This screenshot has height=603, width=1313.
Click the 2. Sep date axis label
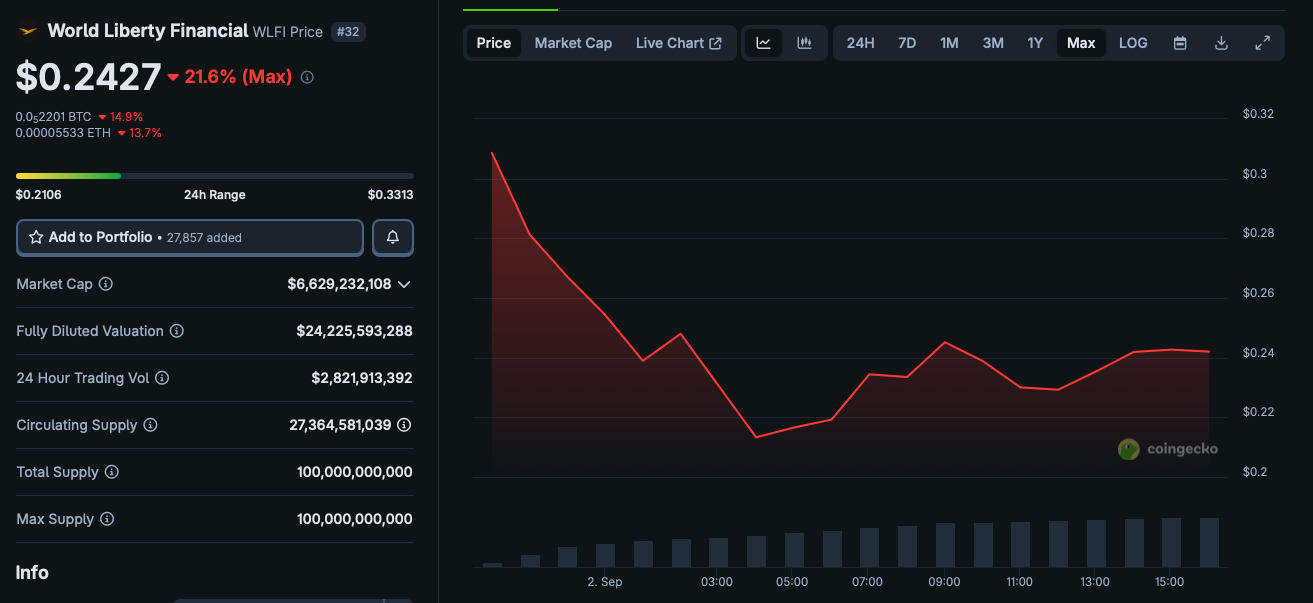[605, 582]
